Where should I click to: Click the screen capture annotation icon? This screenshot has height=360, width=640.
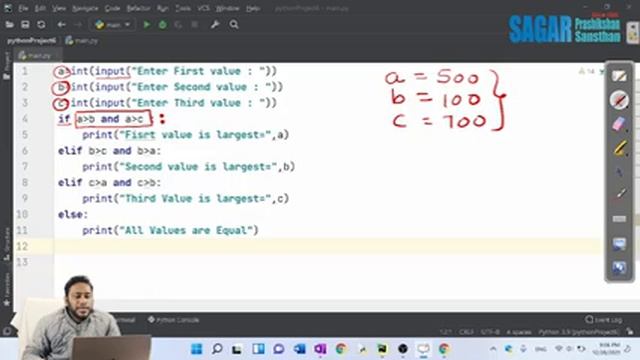tap(619, 244)
